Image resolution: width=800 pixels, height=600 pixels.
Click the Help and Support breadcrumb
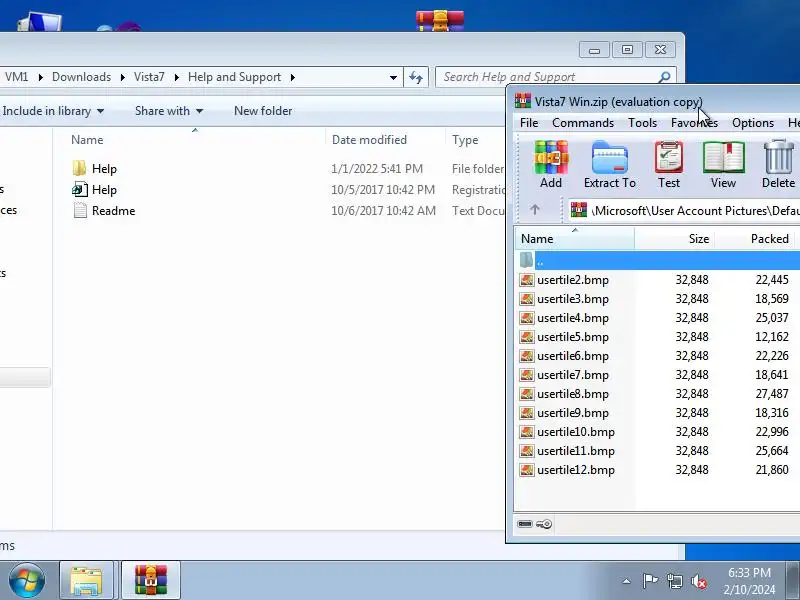(234, 77)
